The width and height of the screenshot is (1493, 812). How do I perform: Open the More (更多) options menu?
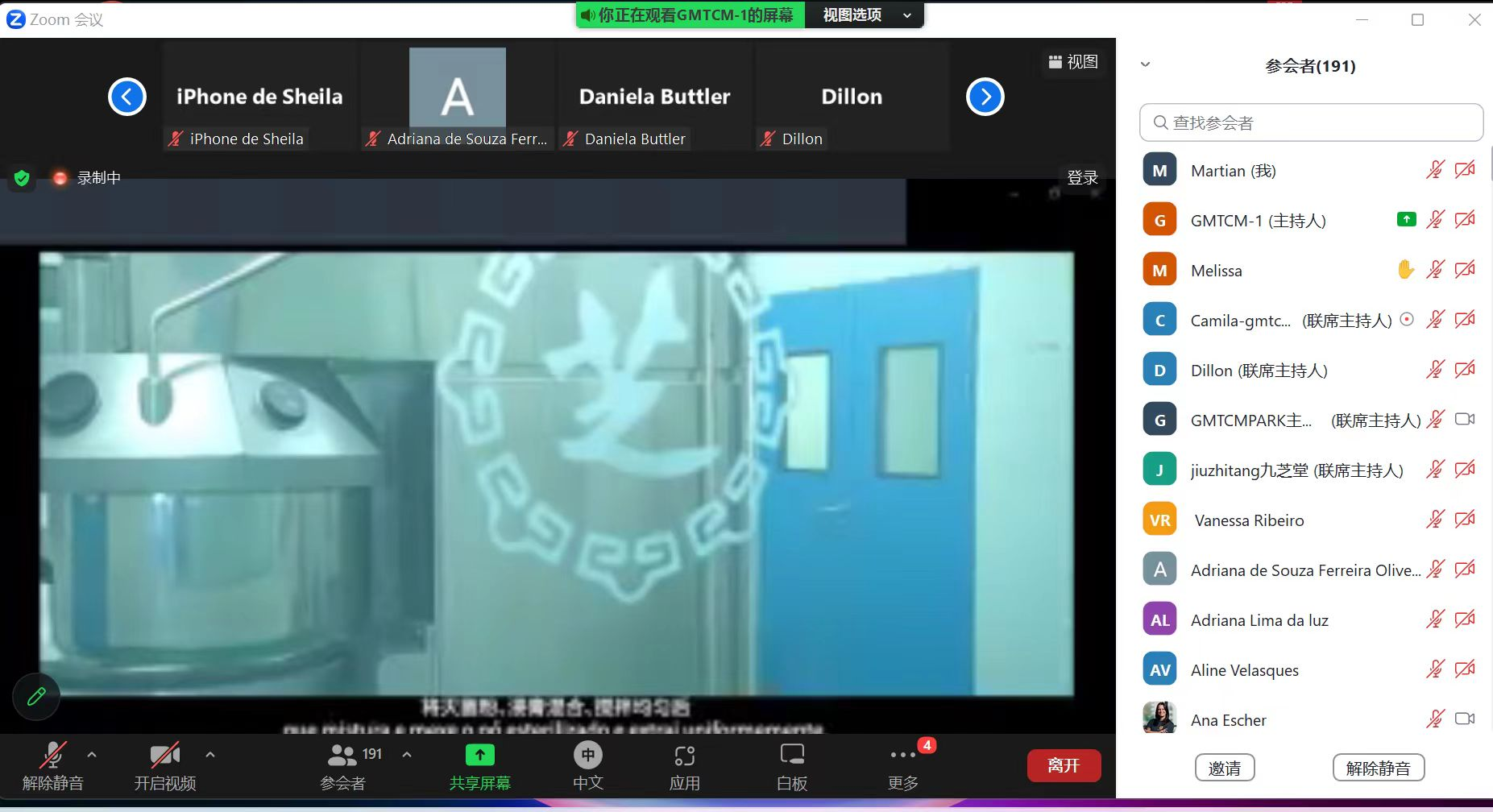[x=902, y=765]
